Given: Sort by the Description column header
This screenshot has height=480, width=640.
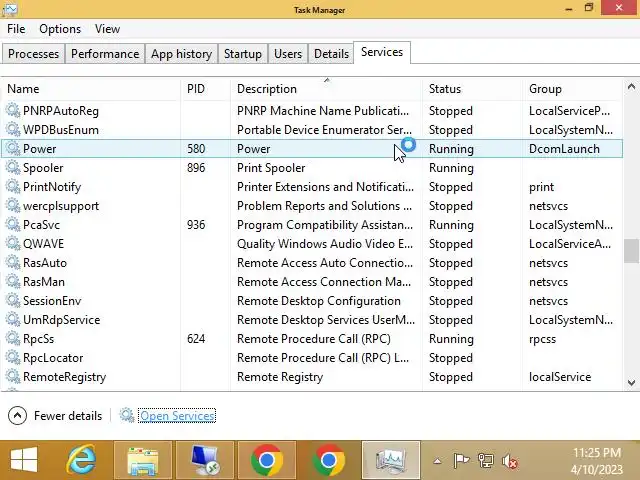Looking at the screenshot, I should pyautogui.click(x=326, y=89).
